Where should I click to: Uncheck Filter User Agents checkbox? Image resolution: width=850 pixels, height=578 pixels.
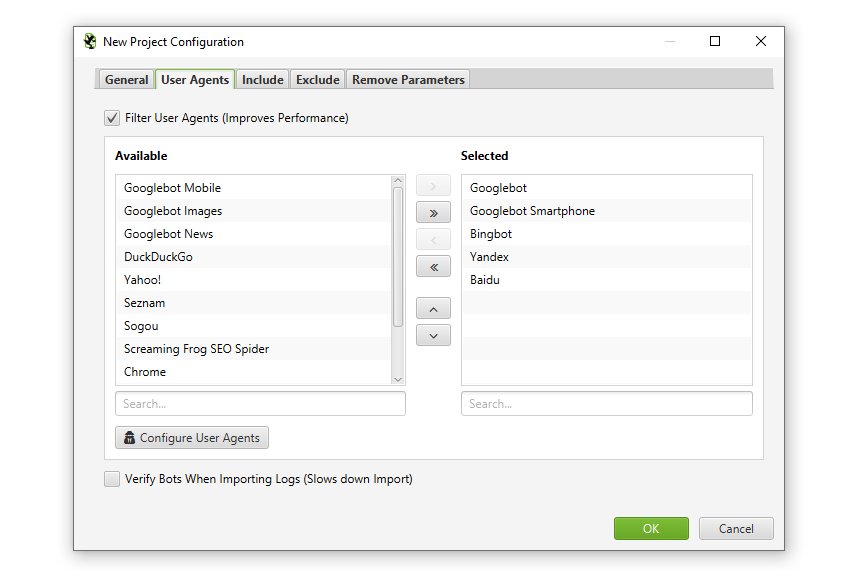(112, 118)
